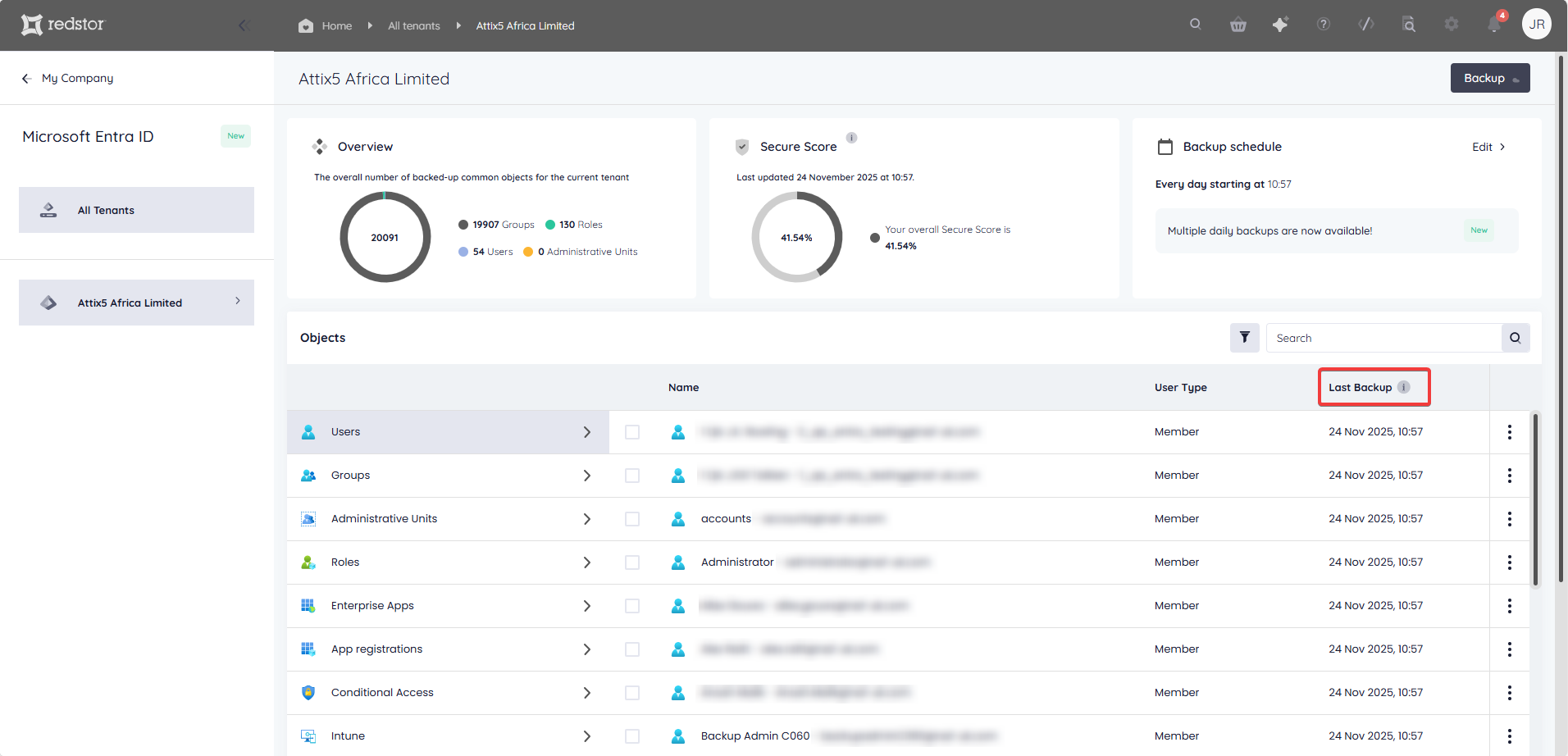Screen dimensions: 1568x756
Task: Sort by the User Type column header
Action: (x=1181, y=387)
